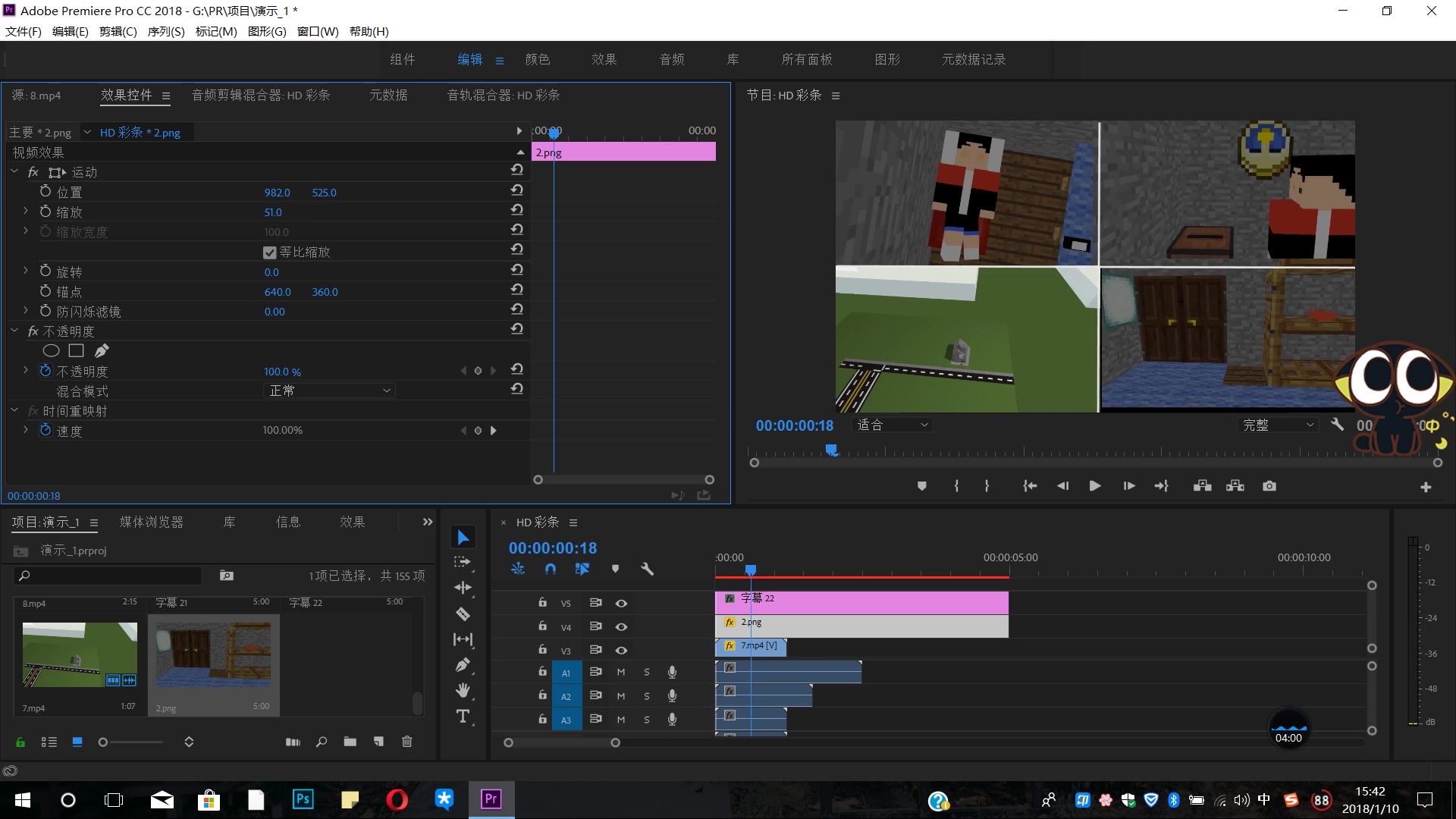Screen dimensions: 1456x819
Task: Switch to 音频 workspace tab
Action: pyautogui.click(x=672, y=59)
